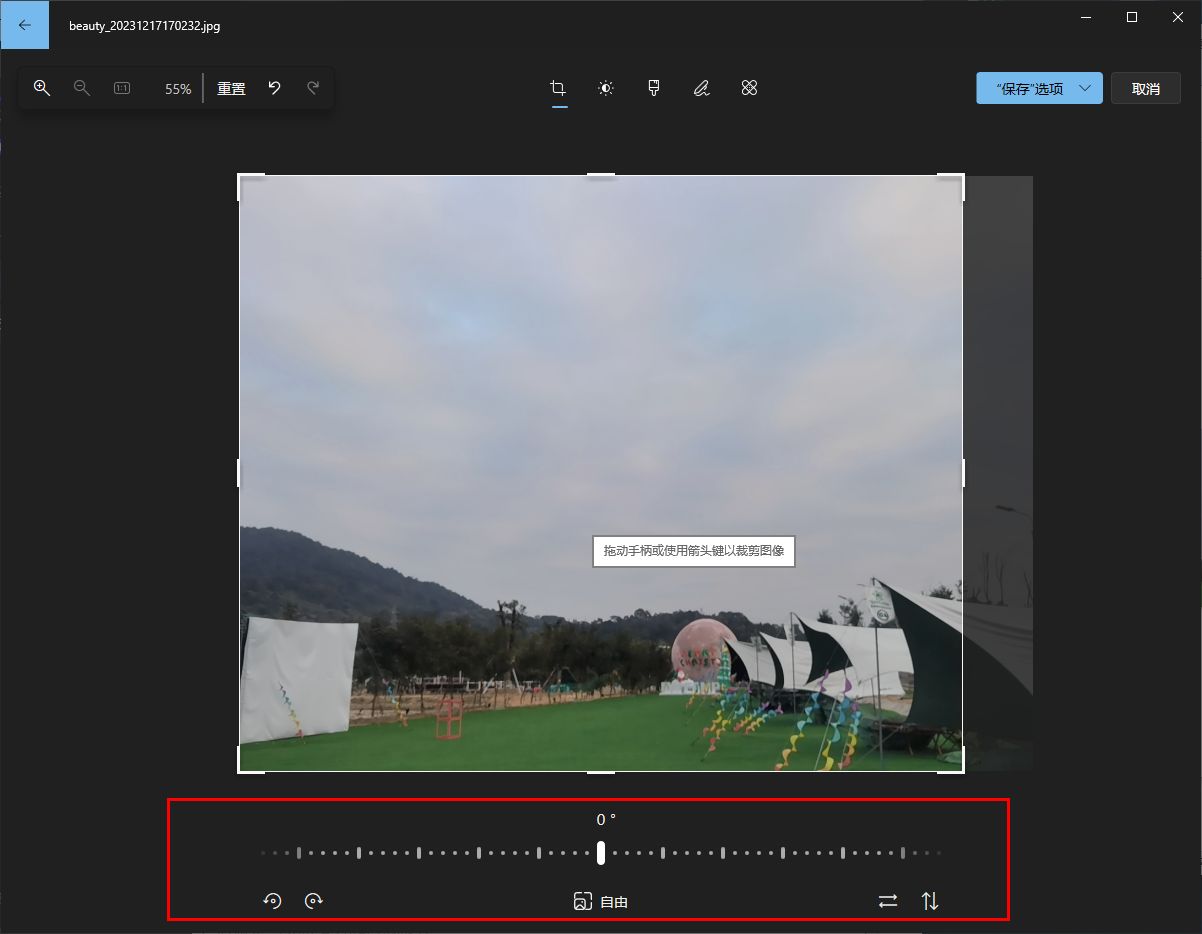Redo the edit
Screen dimensions: 1202x934
(x=313, y=88)
